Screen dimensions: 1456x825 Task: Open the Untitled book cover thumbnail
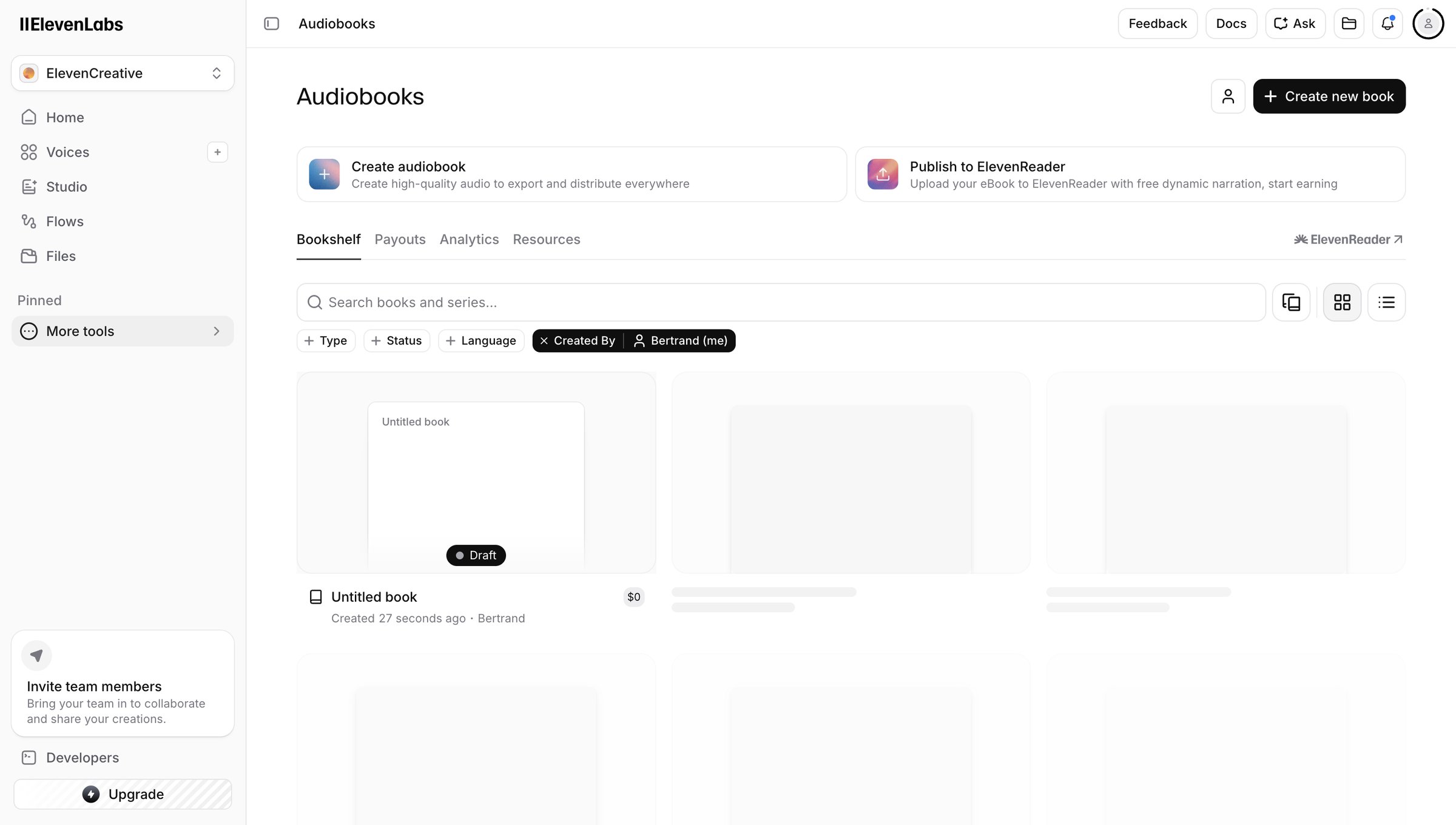(476, 473)
